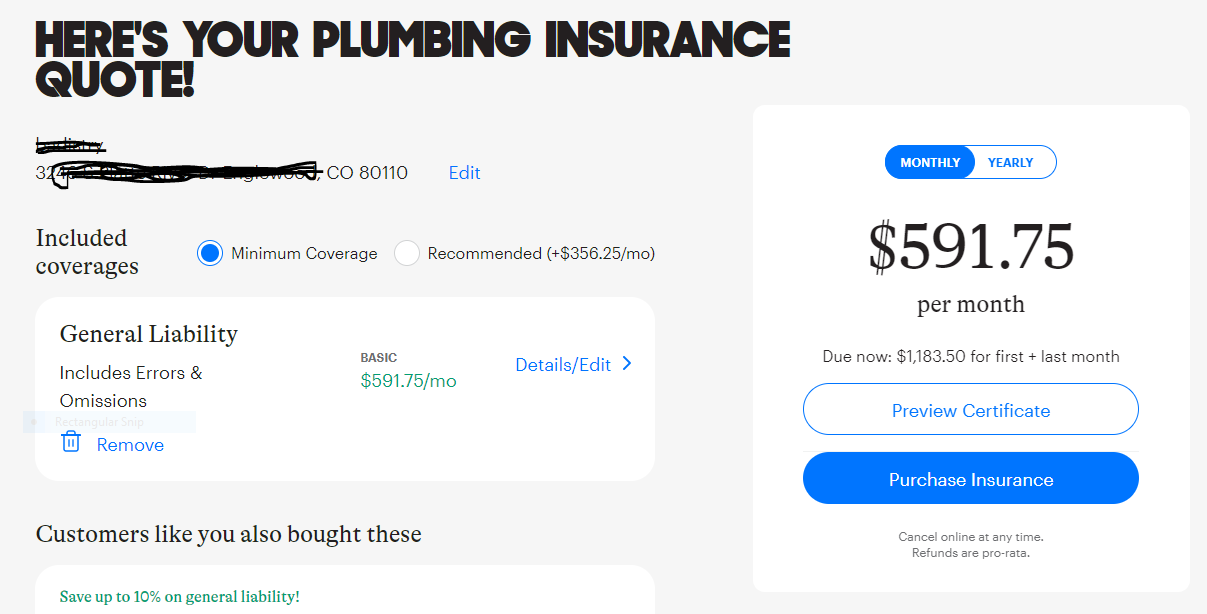Click the large $591.75 monthly price
Image resolution: width=1207 pixels, height=614 pixels.
[971, 247]
